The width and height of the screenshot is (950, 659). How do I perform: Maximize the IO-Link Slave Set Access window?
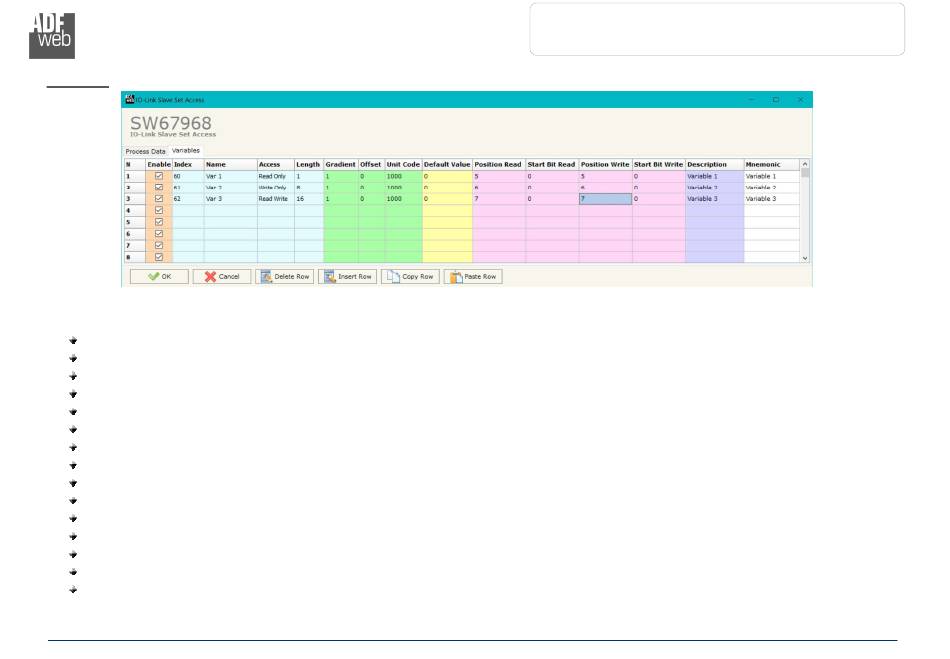pos(775,100)
